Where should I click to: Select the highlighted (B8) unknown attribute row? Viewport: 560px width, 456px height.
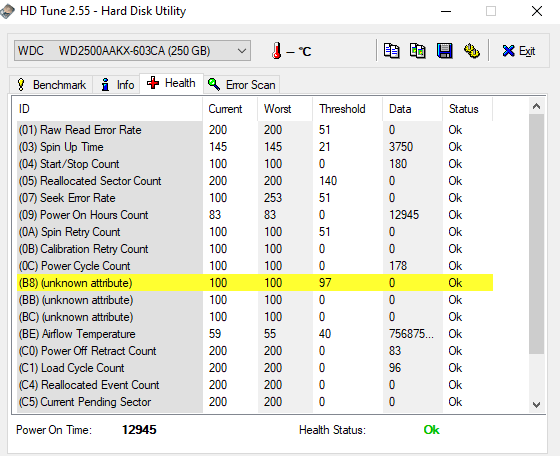click(x=255, y=283)
